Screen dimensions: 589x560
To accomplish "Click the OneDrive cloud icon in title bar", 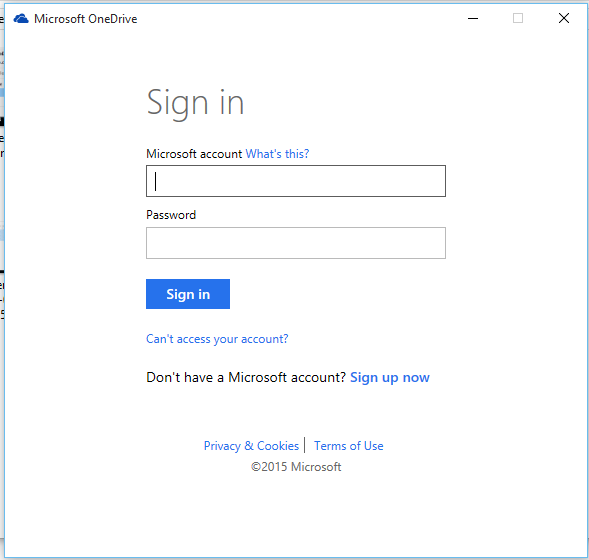I will point(21,18).
